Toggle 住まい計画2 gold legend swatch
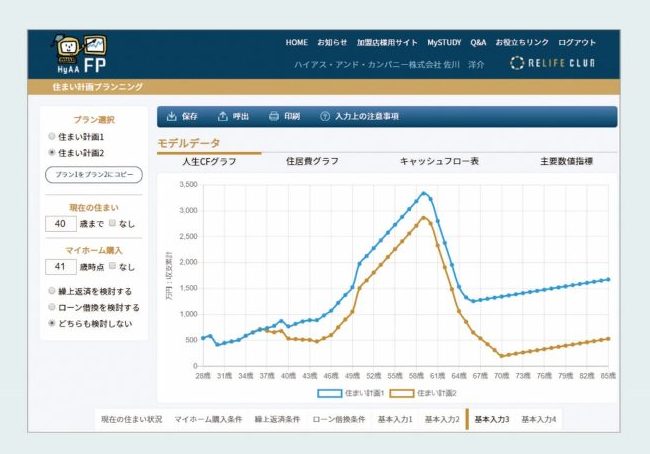Image resolution: width=650 pixels, height=454 pixels. [x=402, y=393]
